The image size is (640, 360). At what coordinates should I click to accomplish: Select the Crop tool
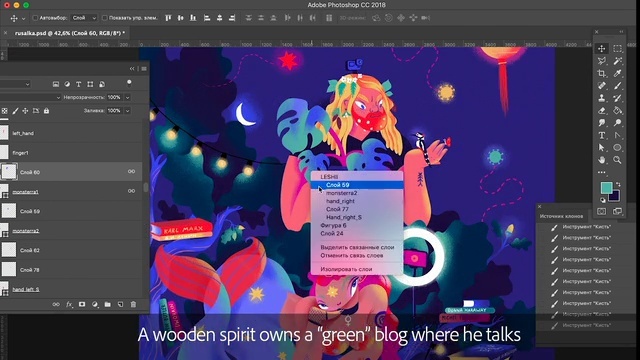[602, 73]
